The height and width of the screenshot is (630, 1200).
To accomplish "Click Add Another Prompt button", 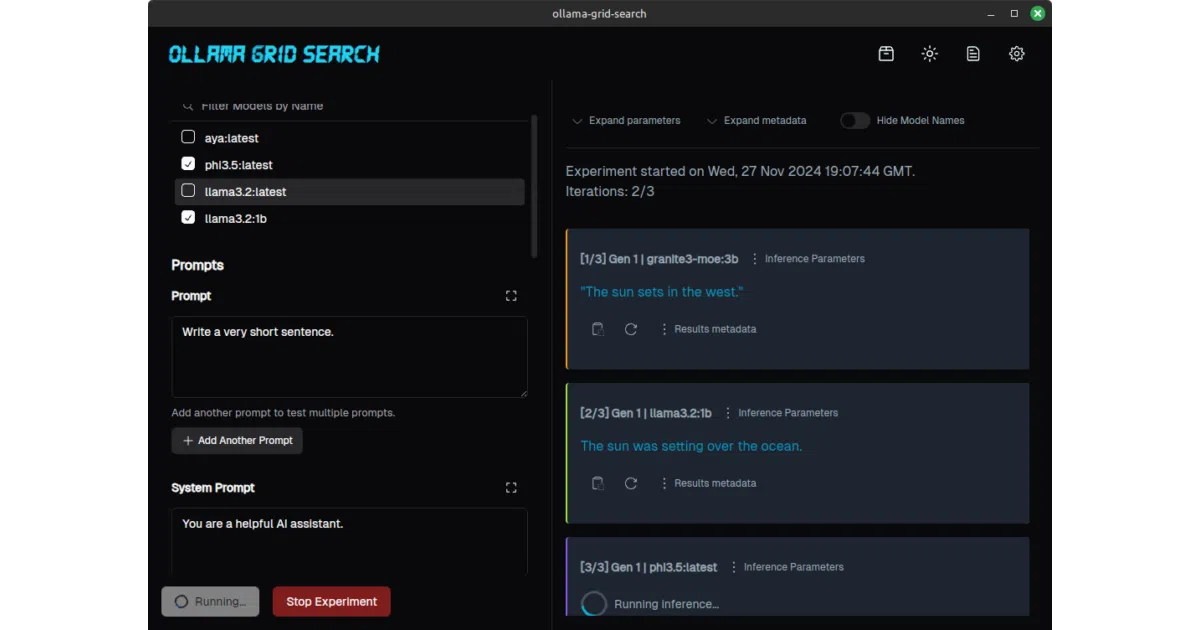I will pyautogui.click(x=237, y=441).
